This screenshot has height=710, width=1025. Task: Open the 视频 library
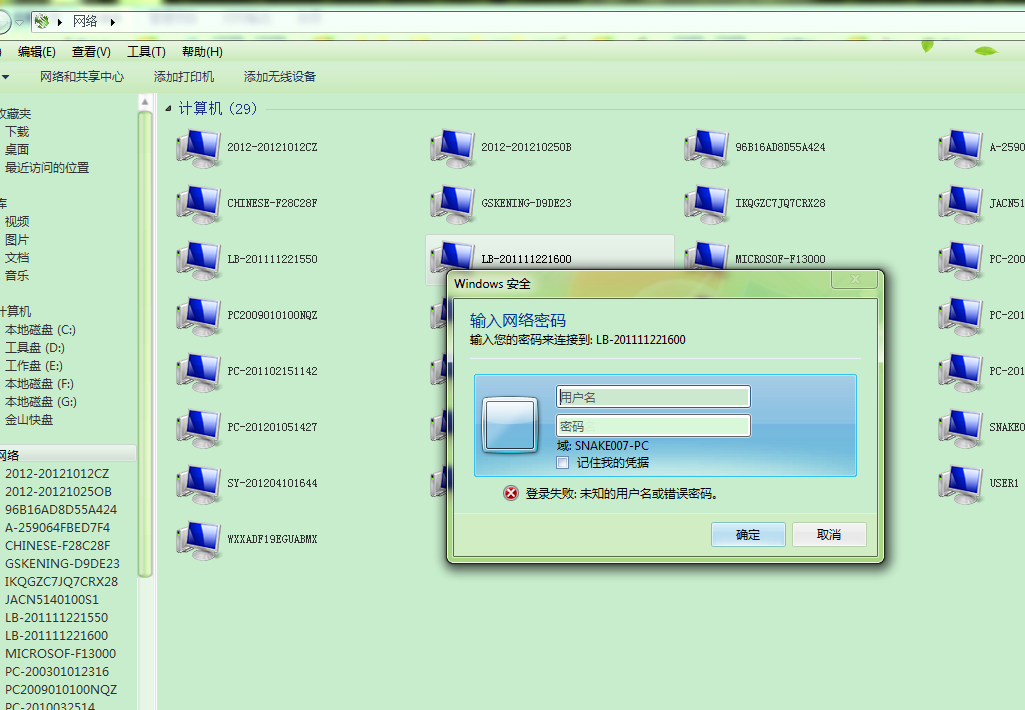[17, 222]
